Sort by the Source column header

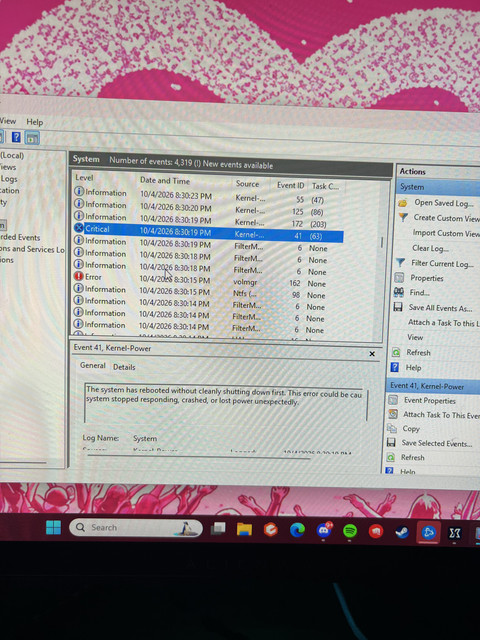(x=247, y=184)
